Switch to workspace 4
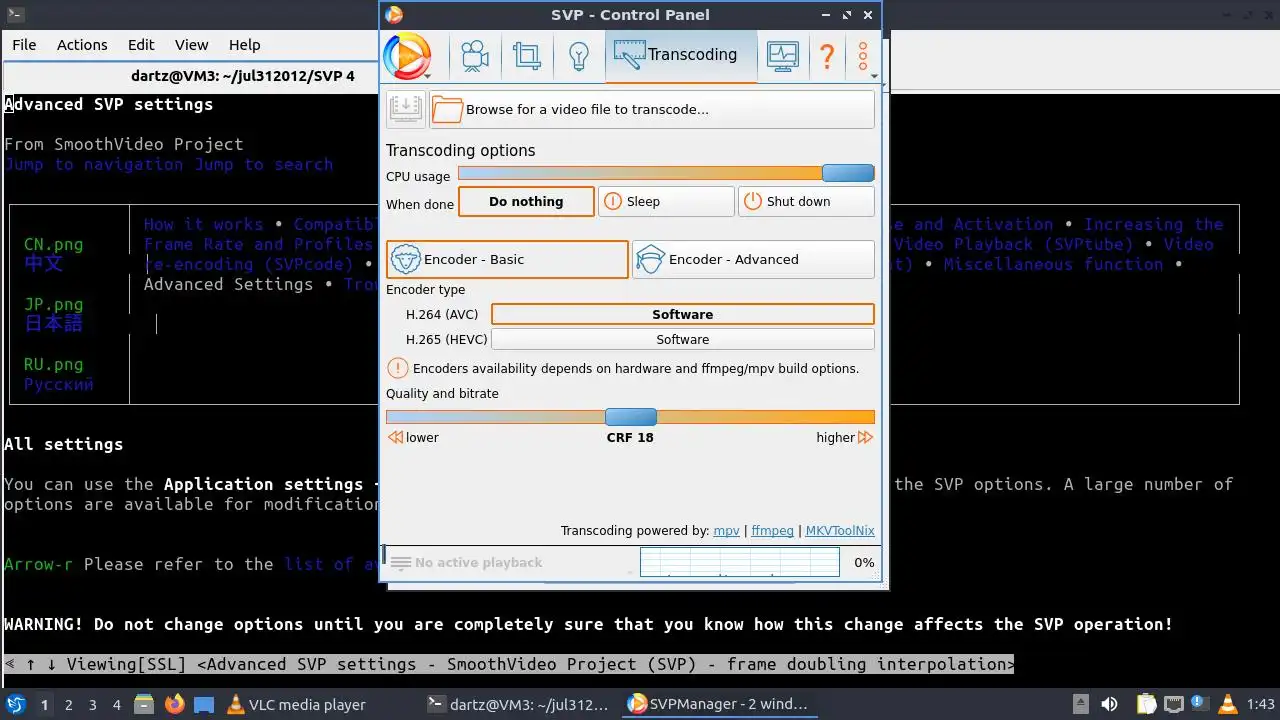1280x720 pixels. tap(117, 704)
